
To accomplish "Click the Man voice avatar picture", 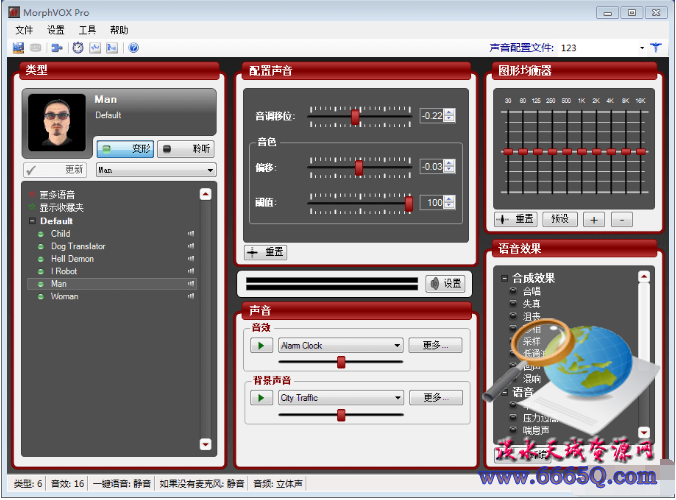I will (x=56, y=122).
